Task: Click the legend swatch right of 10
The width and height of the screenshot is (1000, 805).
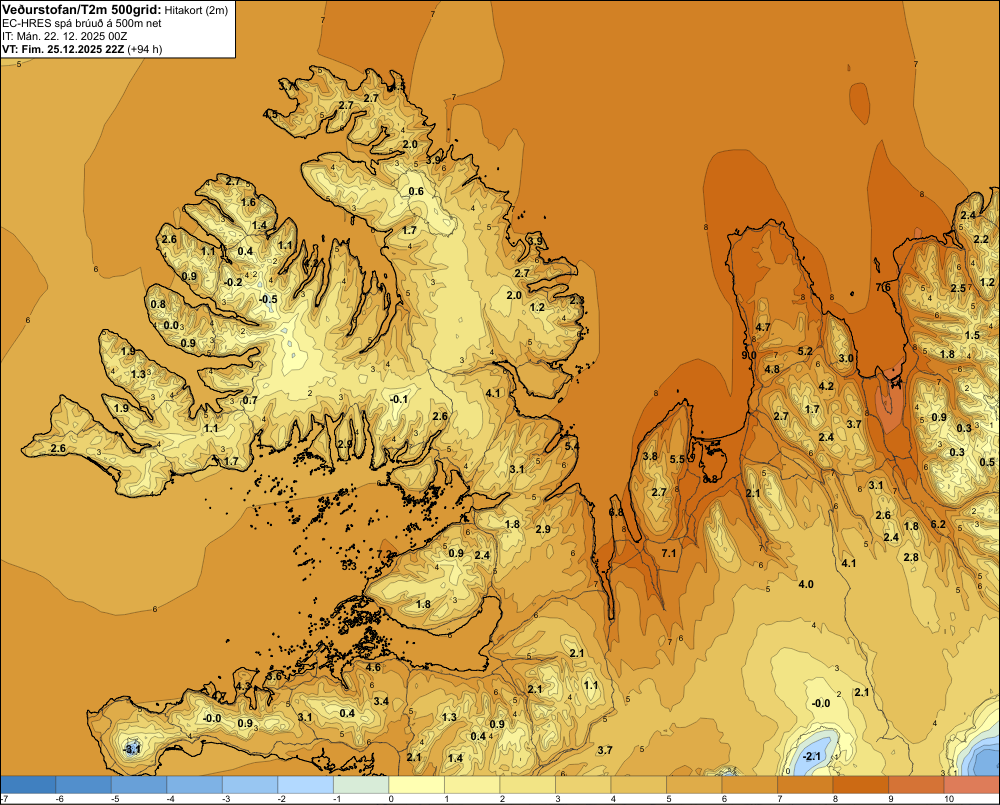Action: 971,785
